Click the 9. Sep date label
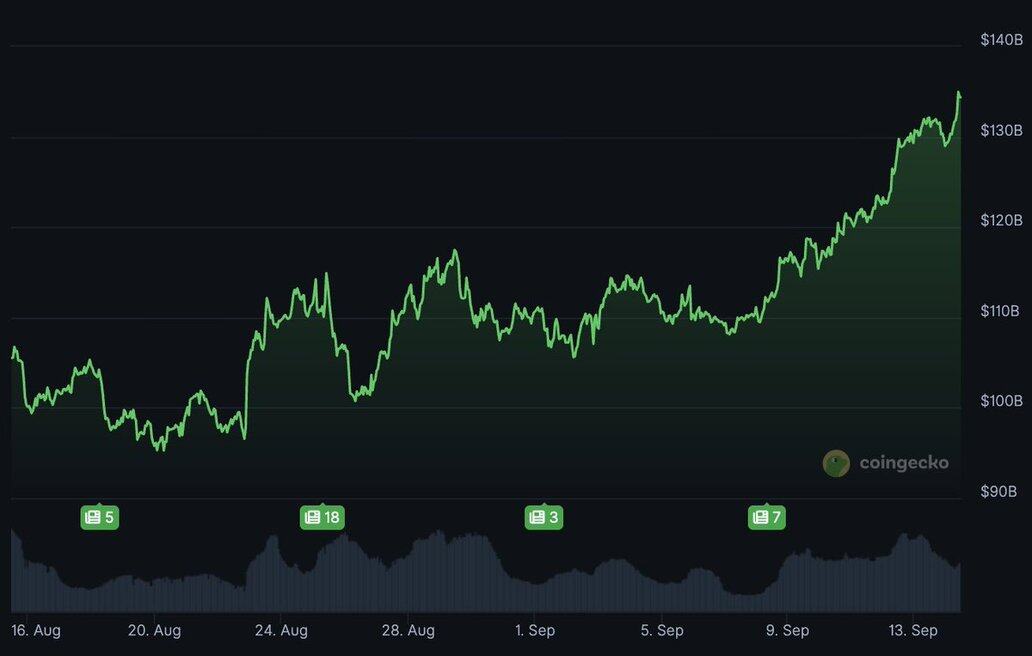Screen dimensions: 1032x656 coord(787,630)
